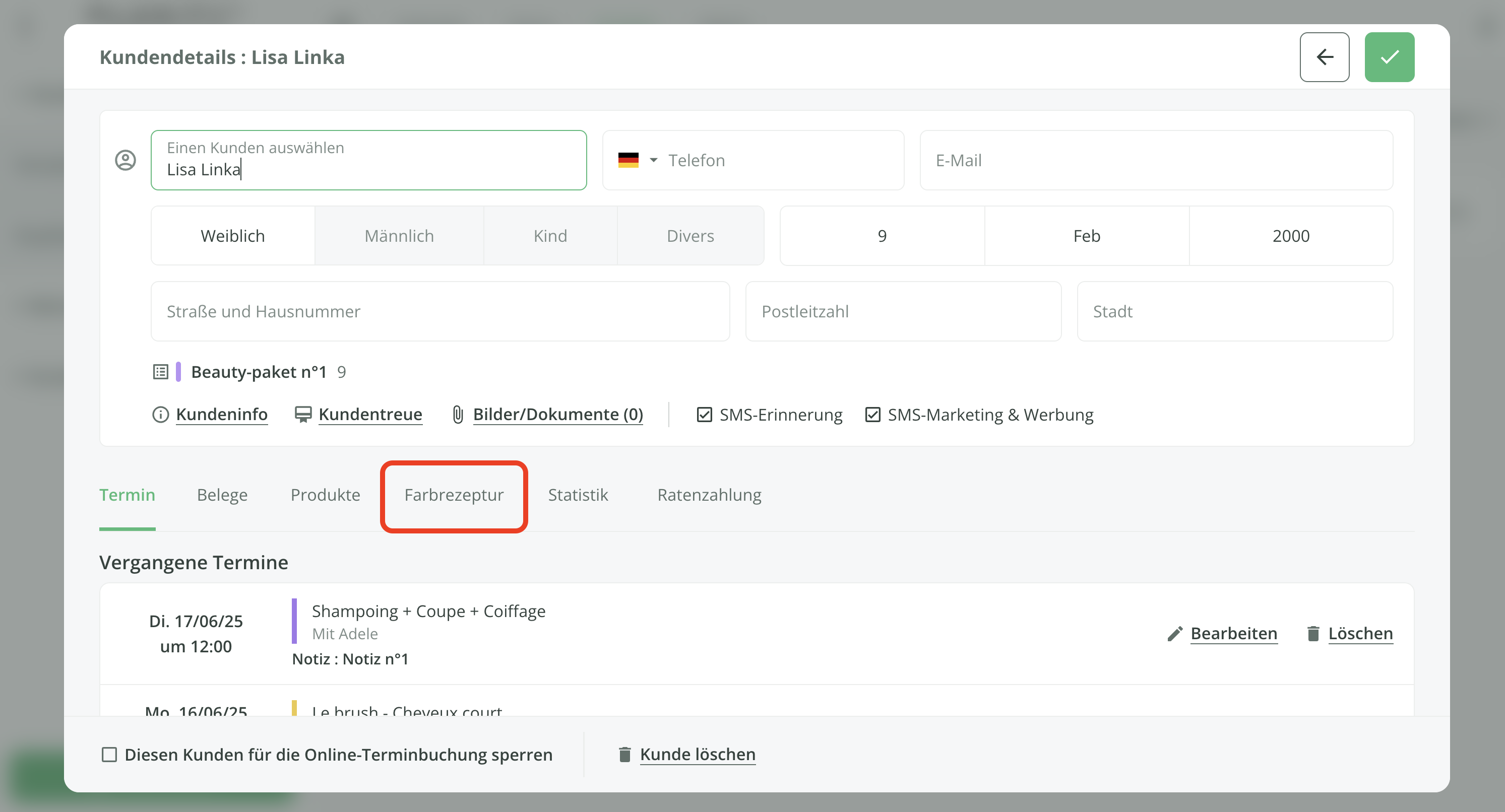Viewport: 1505px width, 812px height.
Task: Click the purple Beauty-paket color marker
Action: [x=178, y=372]
